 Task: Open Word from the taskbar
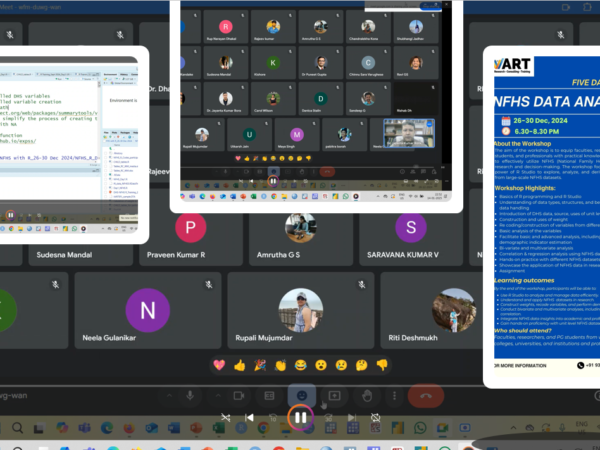click(173, 427)
